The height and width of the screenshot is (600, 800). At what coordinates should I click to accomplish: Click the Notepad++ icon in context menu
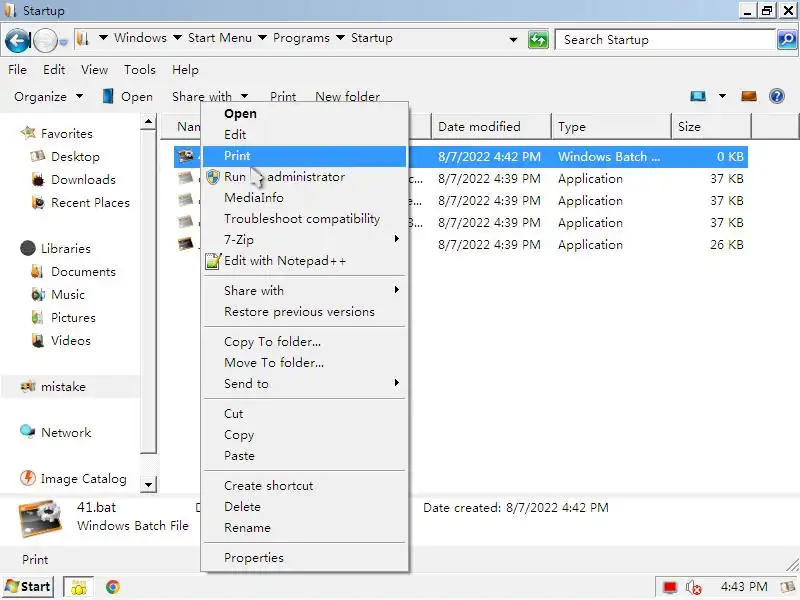(213, 261)
